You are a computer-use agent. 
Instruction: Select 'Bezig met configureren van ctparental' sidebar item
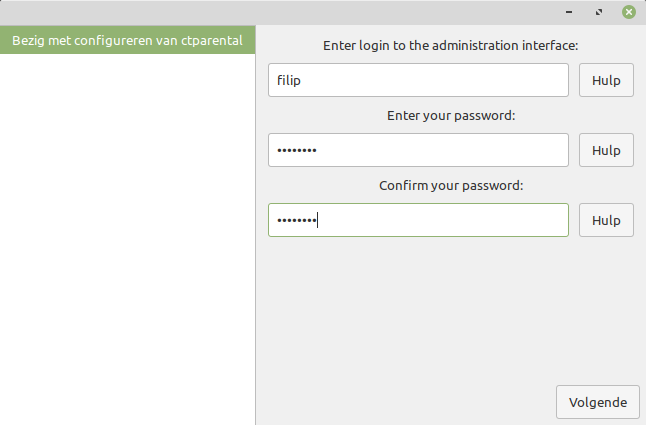click(127, 40)
